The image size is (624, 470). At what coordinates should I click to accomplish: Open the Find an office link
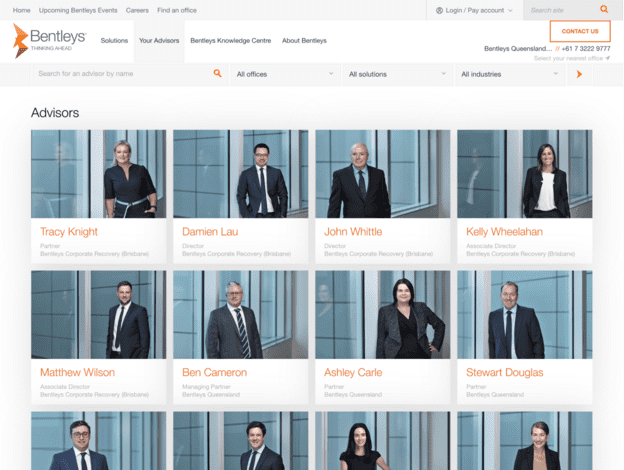tap(177, 10)
